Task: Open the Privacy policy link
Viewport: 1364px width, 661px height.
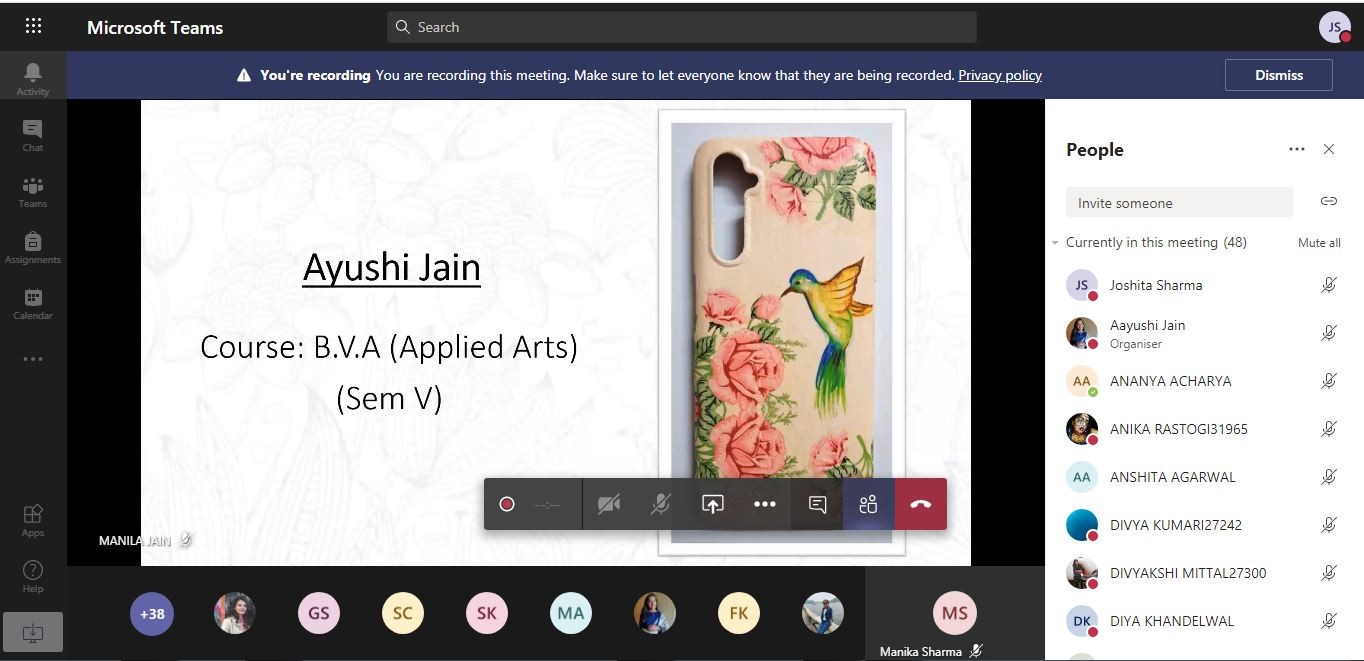Action: tap(999, 75)
